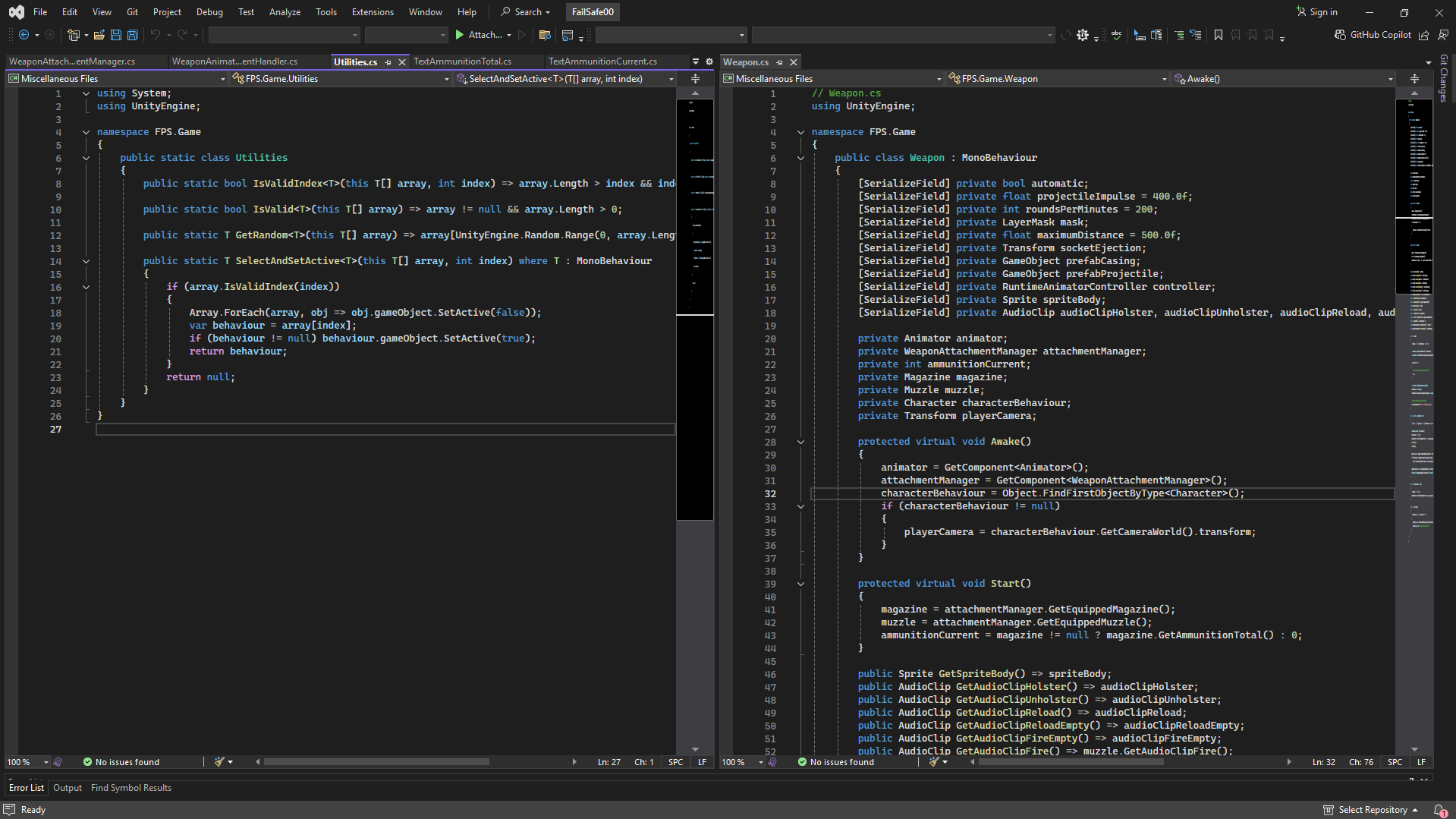Click the Save All toolbar icon

click(133, 35)
